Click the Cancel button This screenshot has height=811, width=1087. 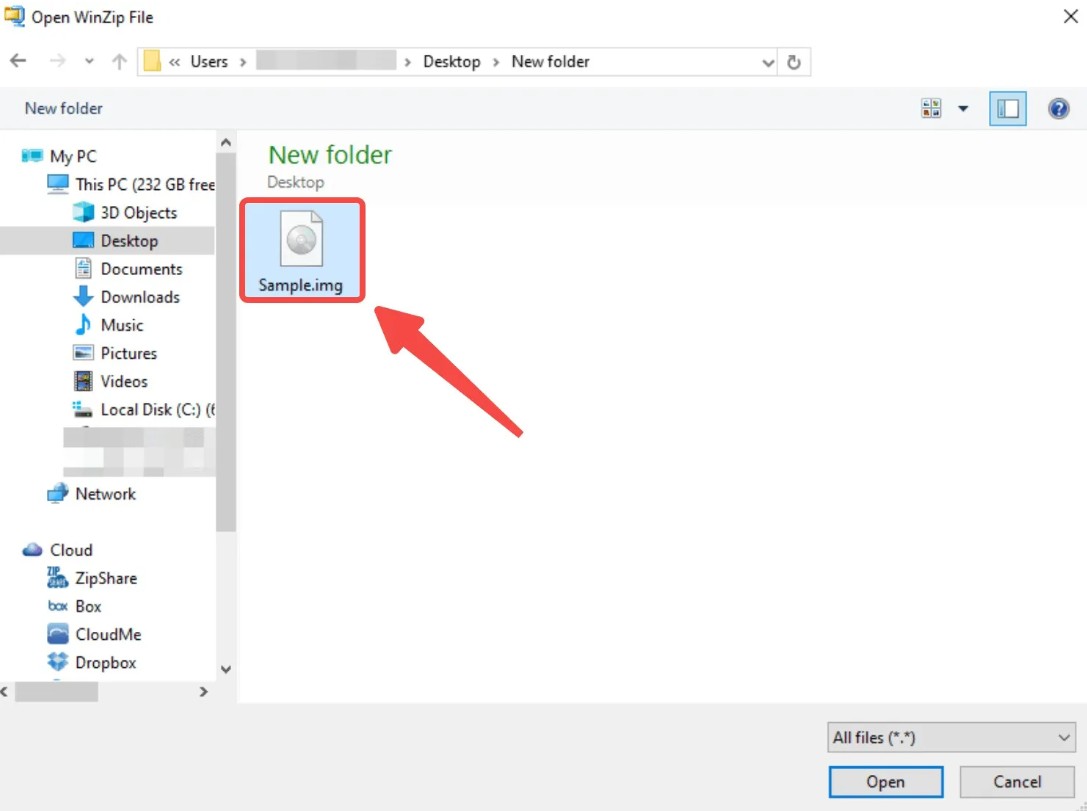click(1017, 782)
